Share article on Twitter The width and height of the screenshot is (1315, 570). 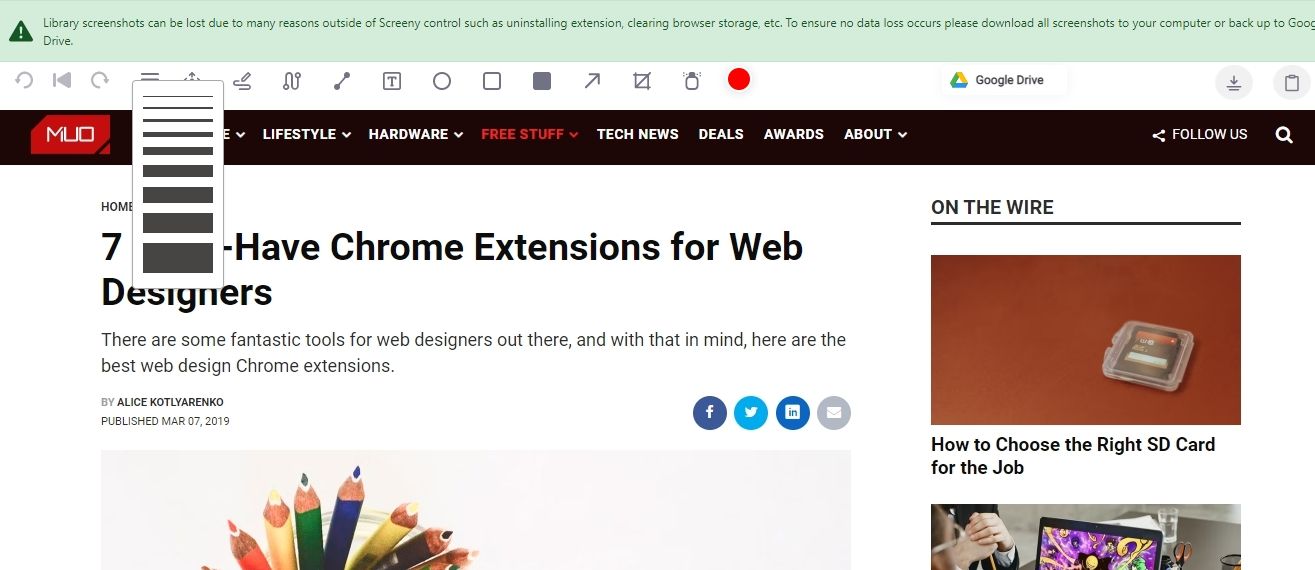(x=751, y=413)
